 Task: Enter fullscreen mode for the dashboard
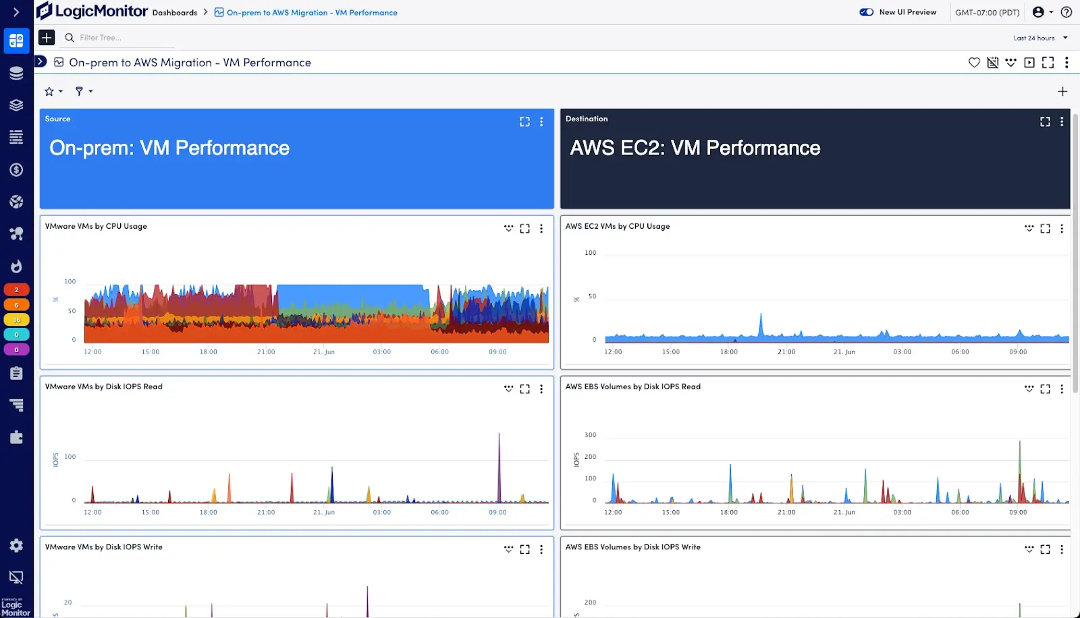pos(1047,62)
